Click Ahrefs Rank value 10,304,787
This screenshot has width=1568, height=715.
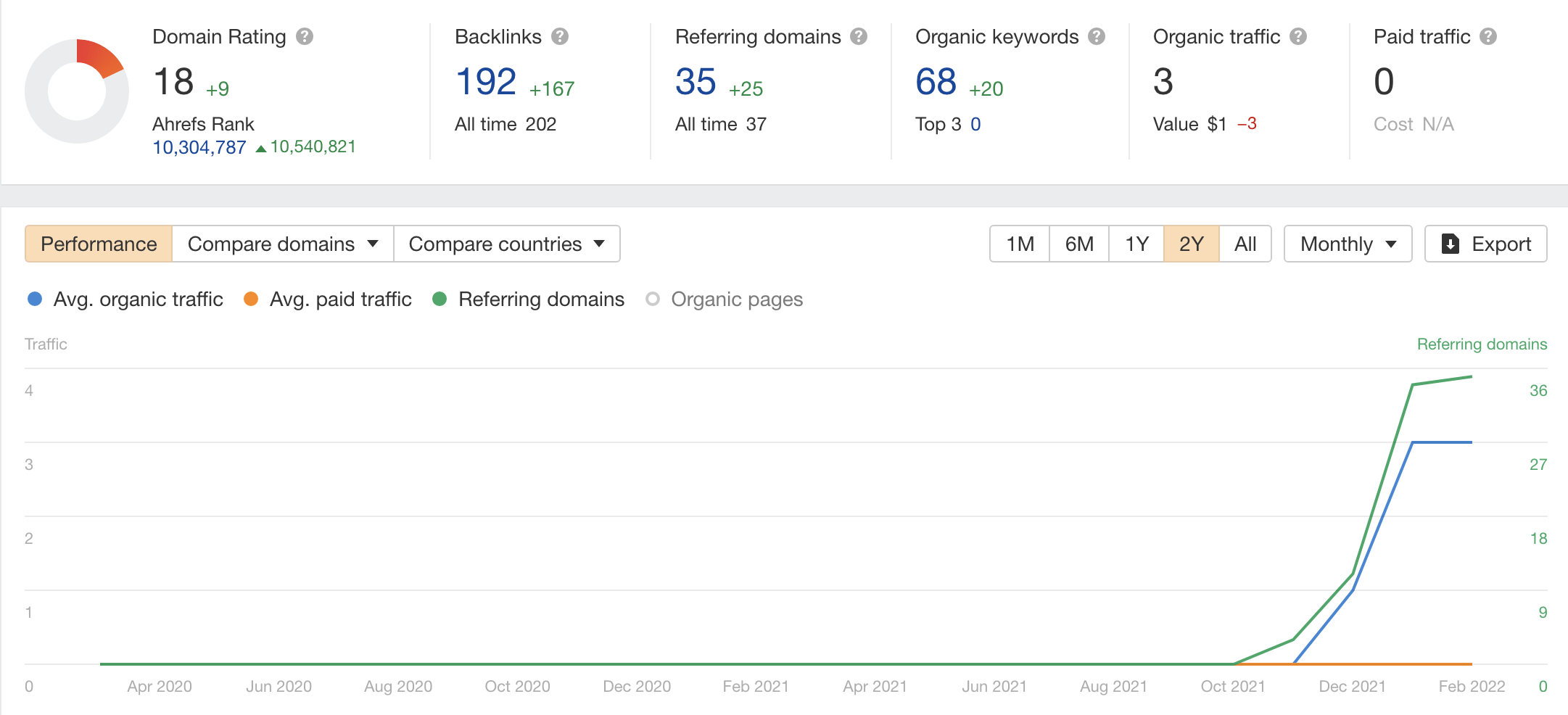(199, 147)
